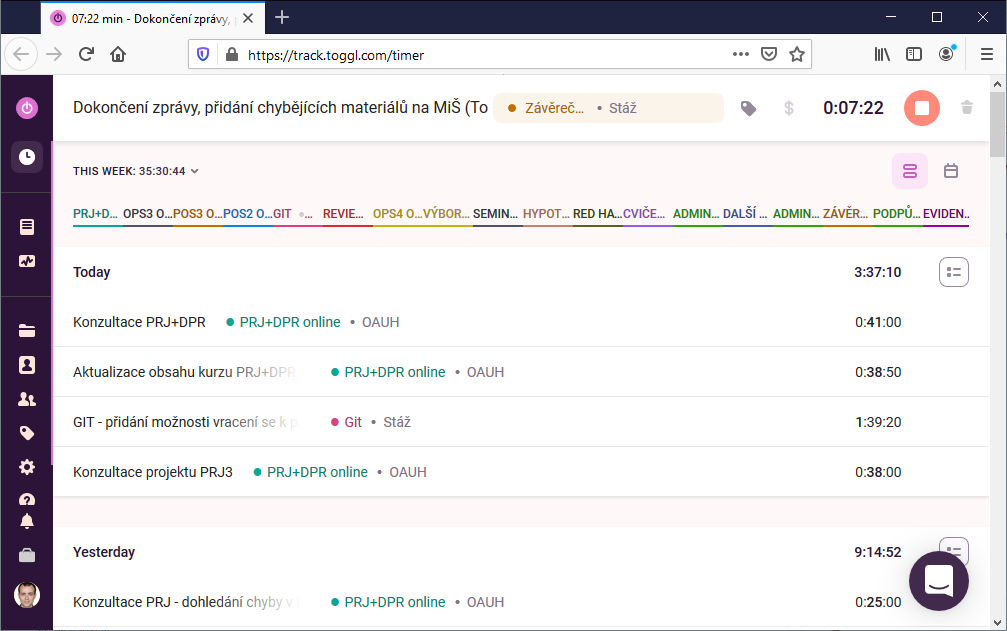Open Tags page from sidebar

[x=27, y=433]
